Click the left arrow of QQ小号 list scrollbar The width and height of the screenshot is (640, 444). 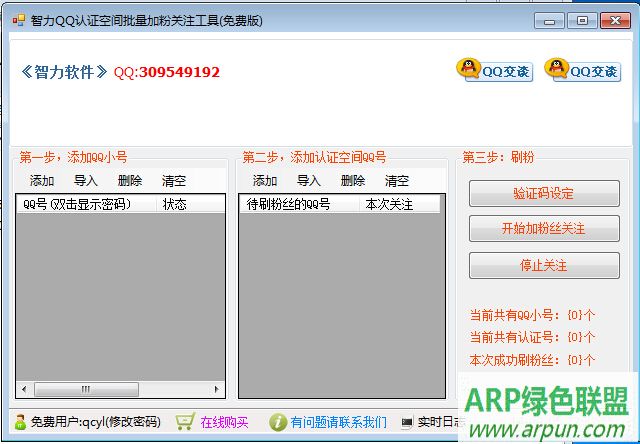point(24,389)
